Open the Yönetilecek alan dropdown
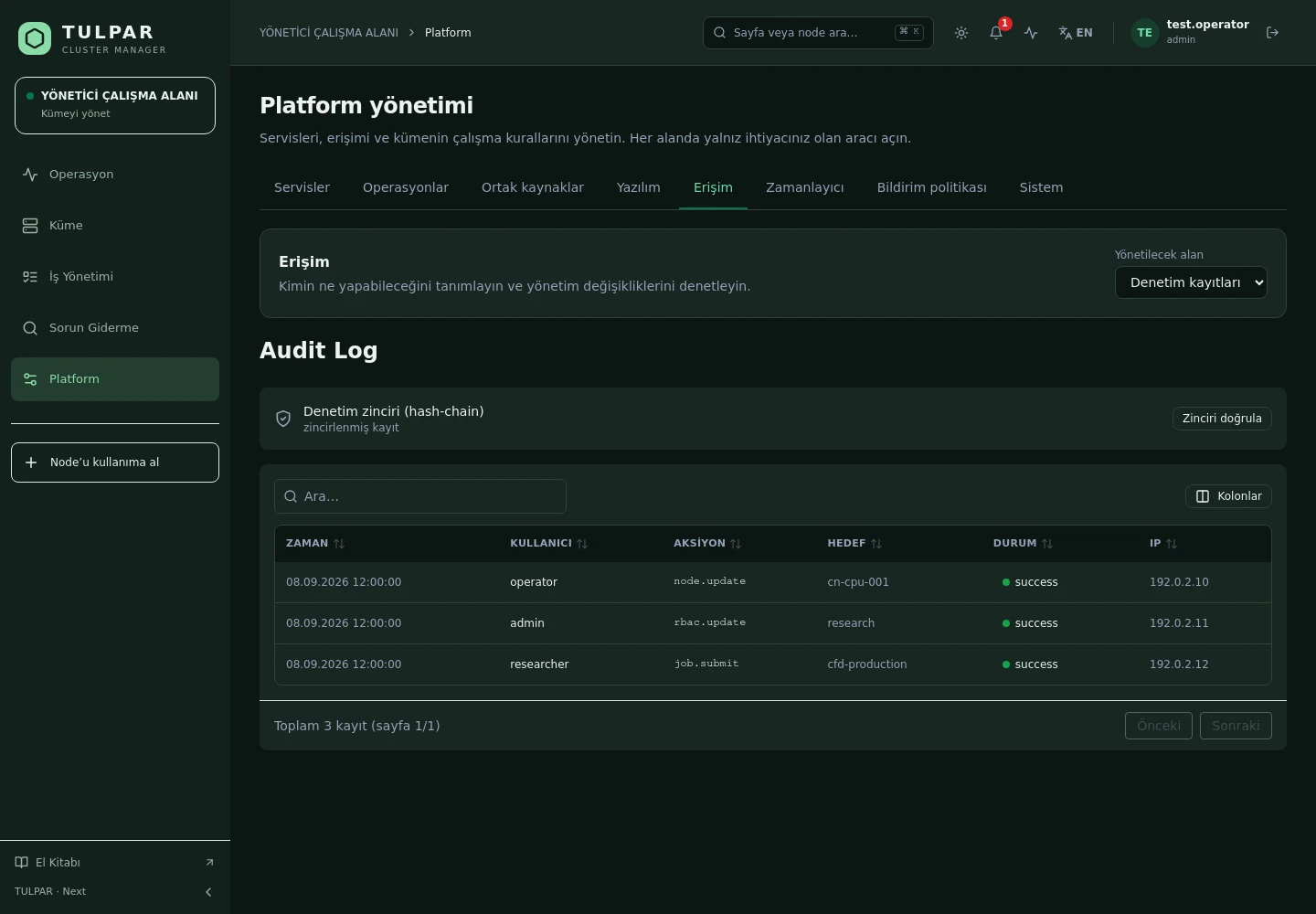 1191,282
